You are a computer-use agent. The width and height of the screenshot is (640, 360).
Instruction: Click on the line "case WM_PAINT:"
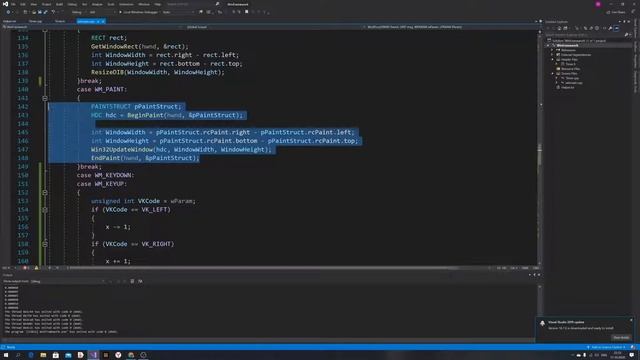pyautogui.click(x=102, y=89)
